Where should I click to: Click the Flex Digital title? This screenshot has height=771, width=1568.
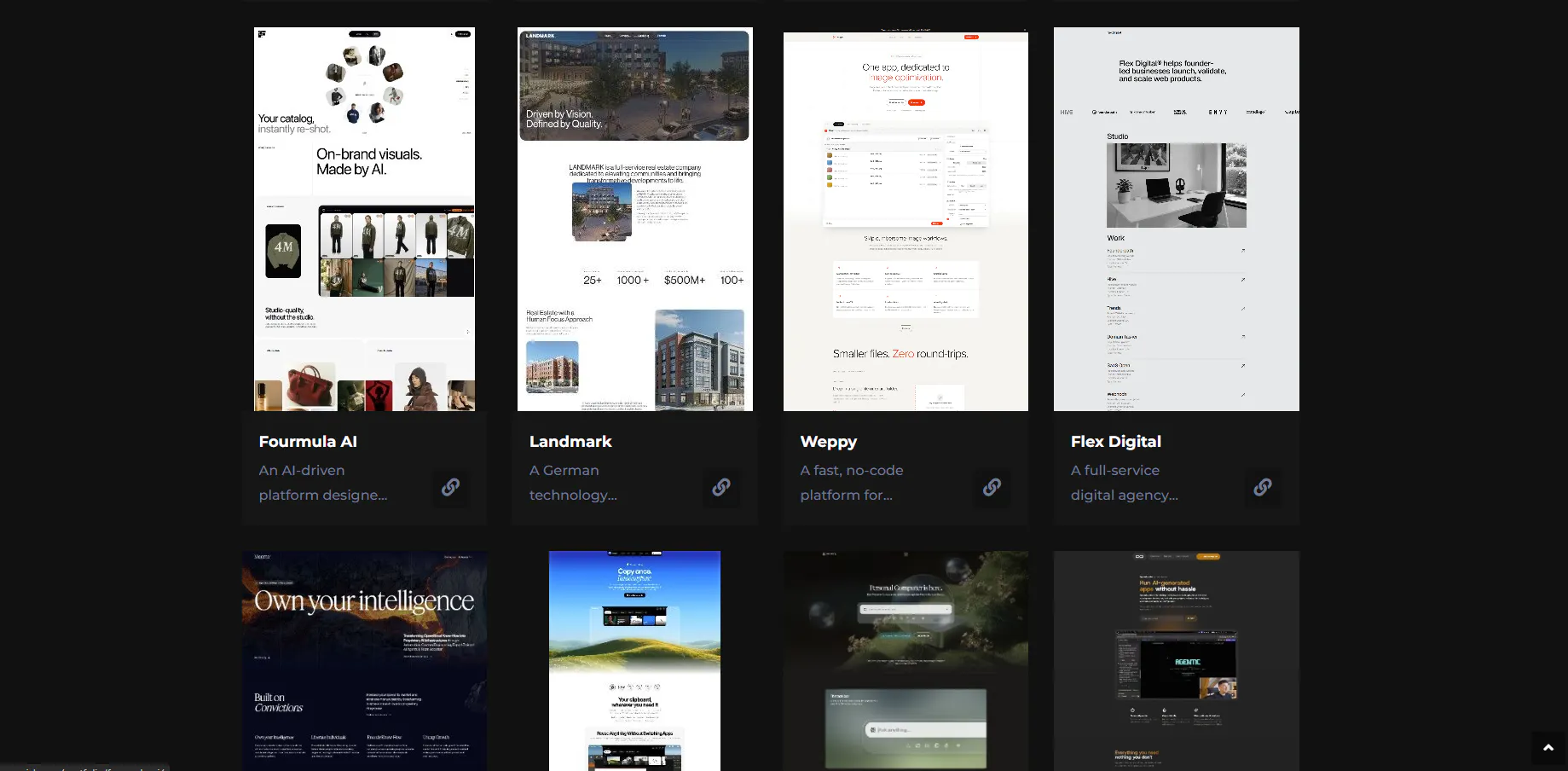(x=1116, y=441)
